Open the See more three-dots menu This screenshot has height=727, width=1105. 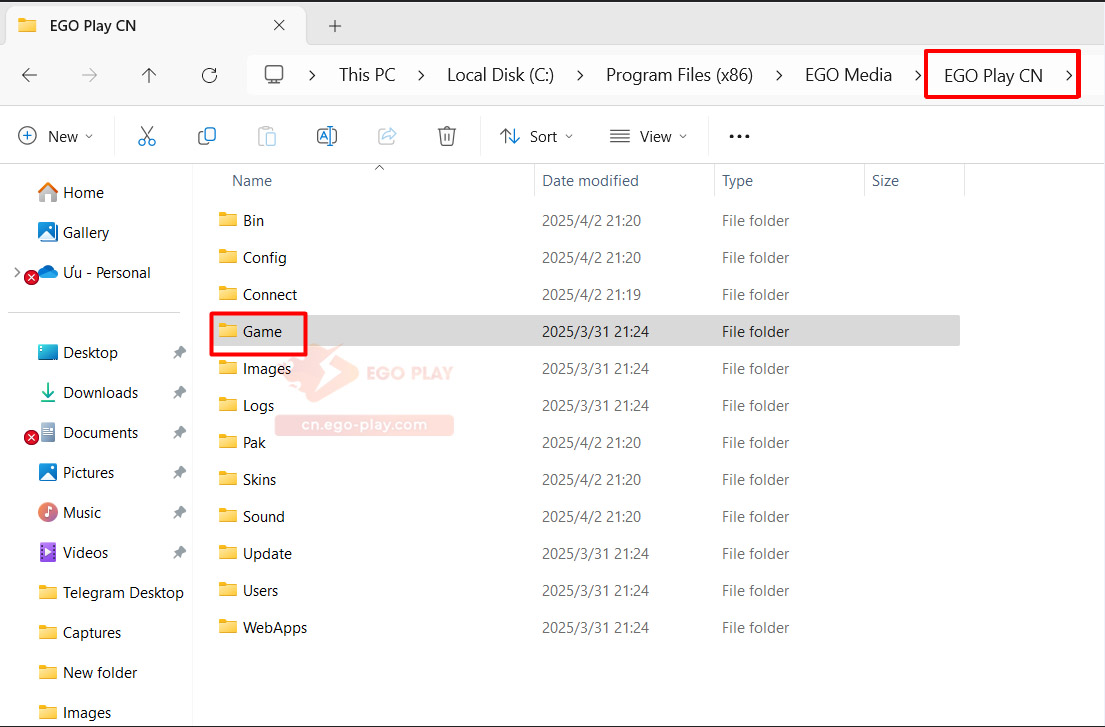click(739, 136)
